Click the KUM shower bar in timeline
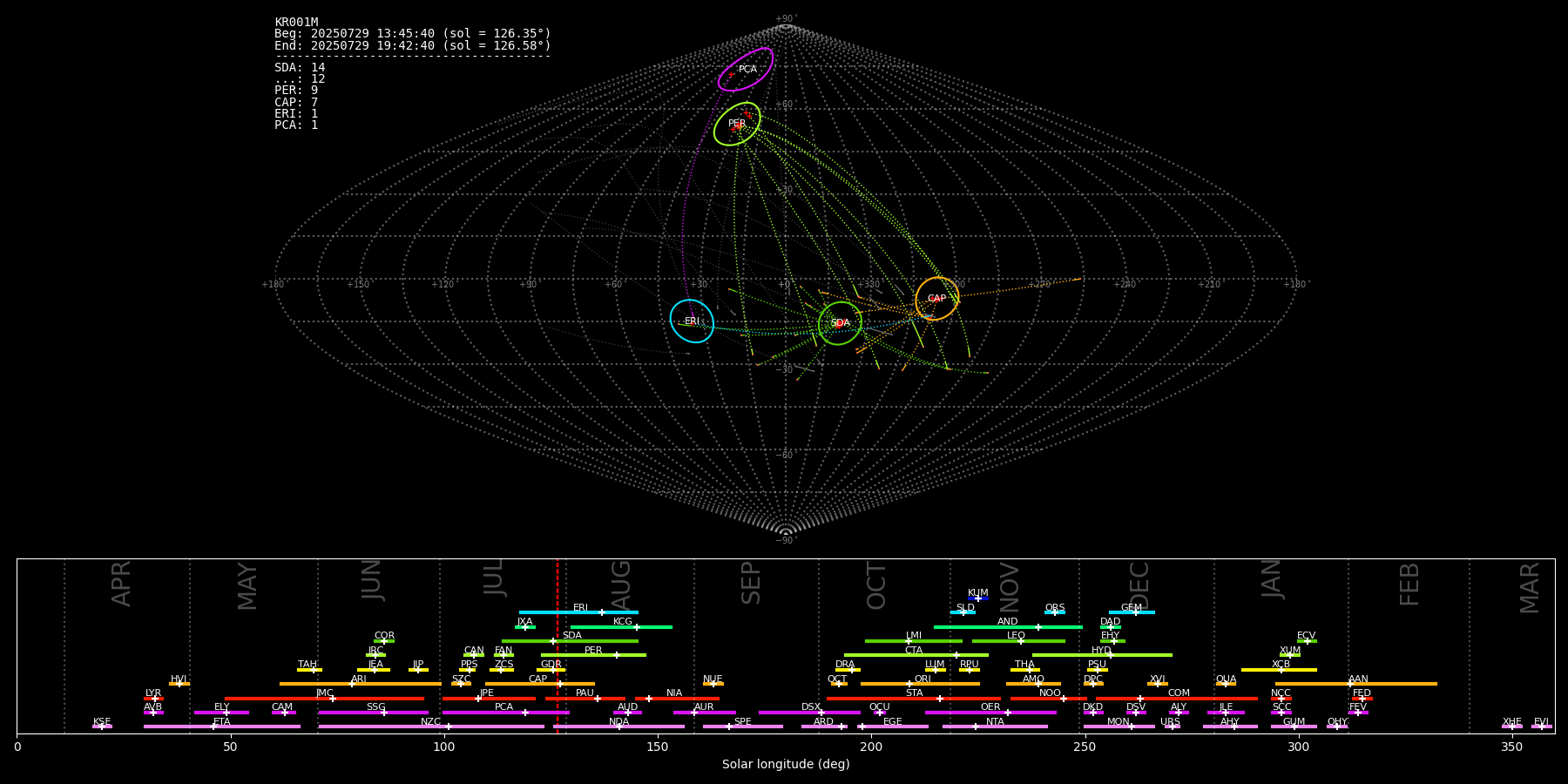This screenshot has width=1568, height=784. (978, 598)
